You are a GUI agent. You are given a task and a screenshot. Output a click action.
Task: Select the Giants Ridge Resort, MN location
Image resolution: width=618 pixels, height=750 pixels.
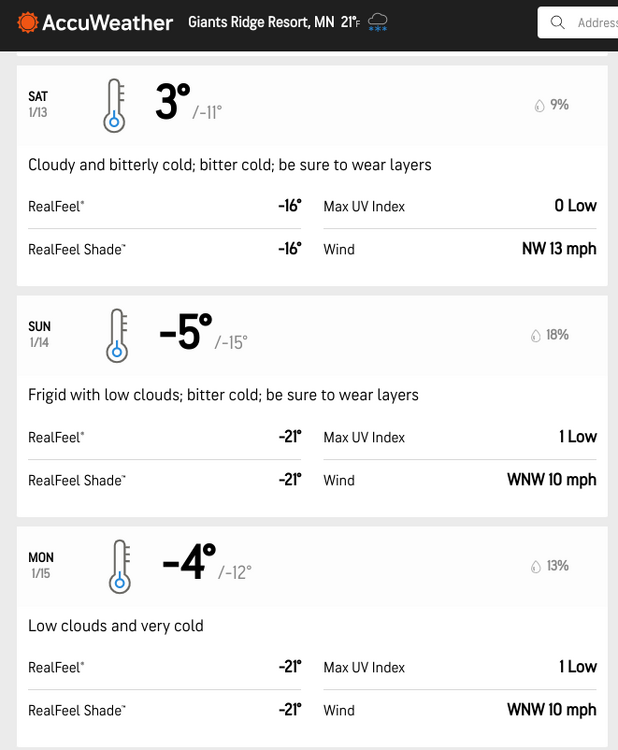pos(262,22)
